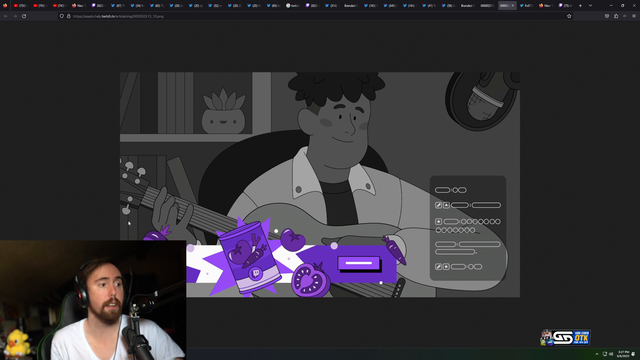Show hidden system tray icons
Screen dimensions: 640x360
point(597,354)
